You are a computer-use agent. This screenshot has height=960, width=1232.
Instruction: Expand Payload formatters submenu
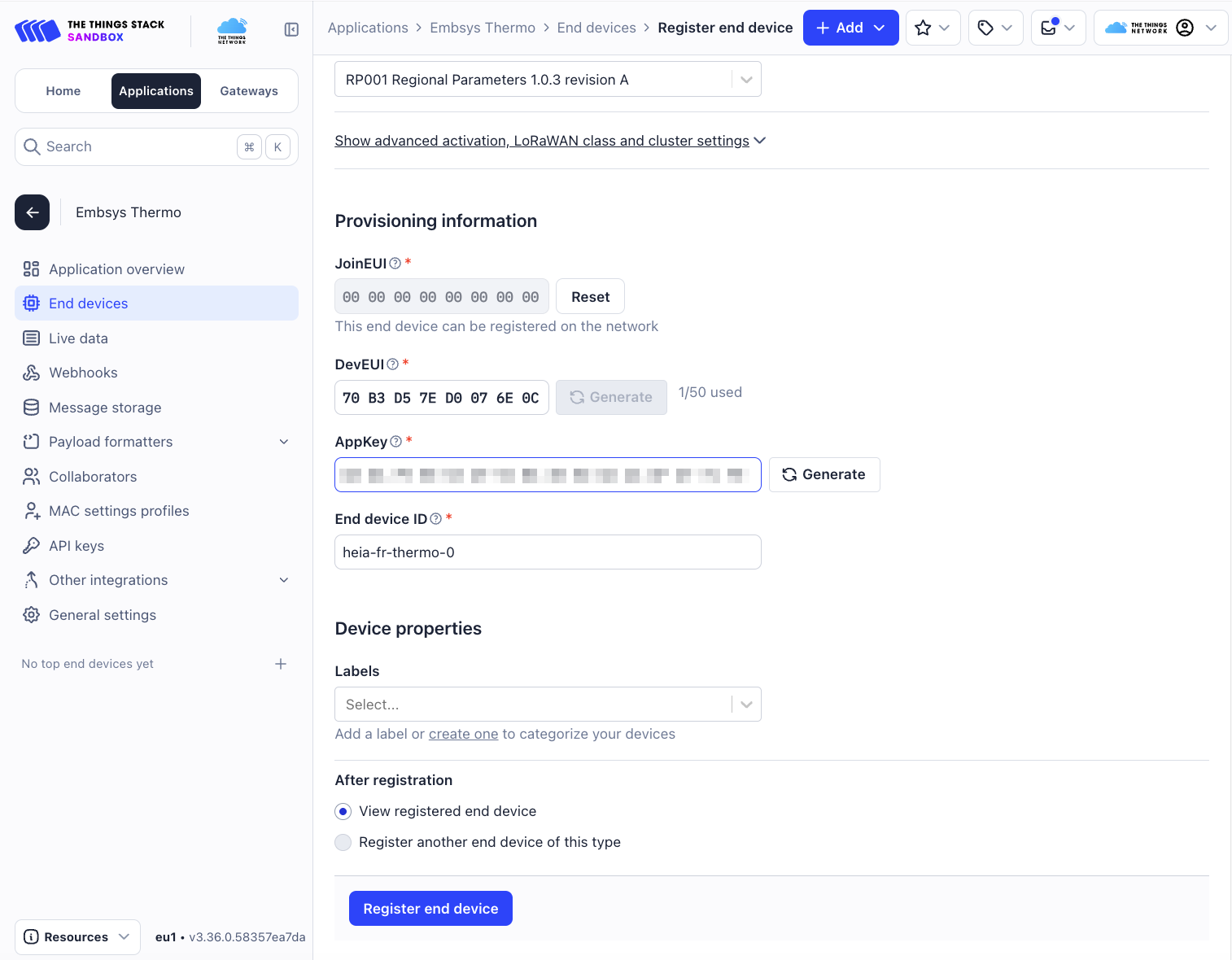pos(284,442)
